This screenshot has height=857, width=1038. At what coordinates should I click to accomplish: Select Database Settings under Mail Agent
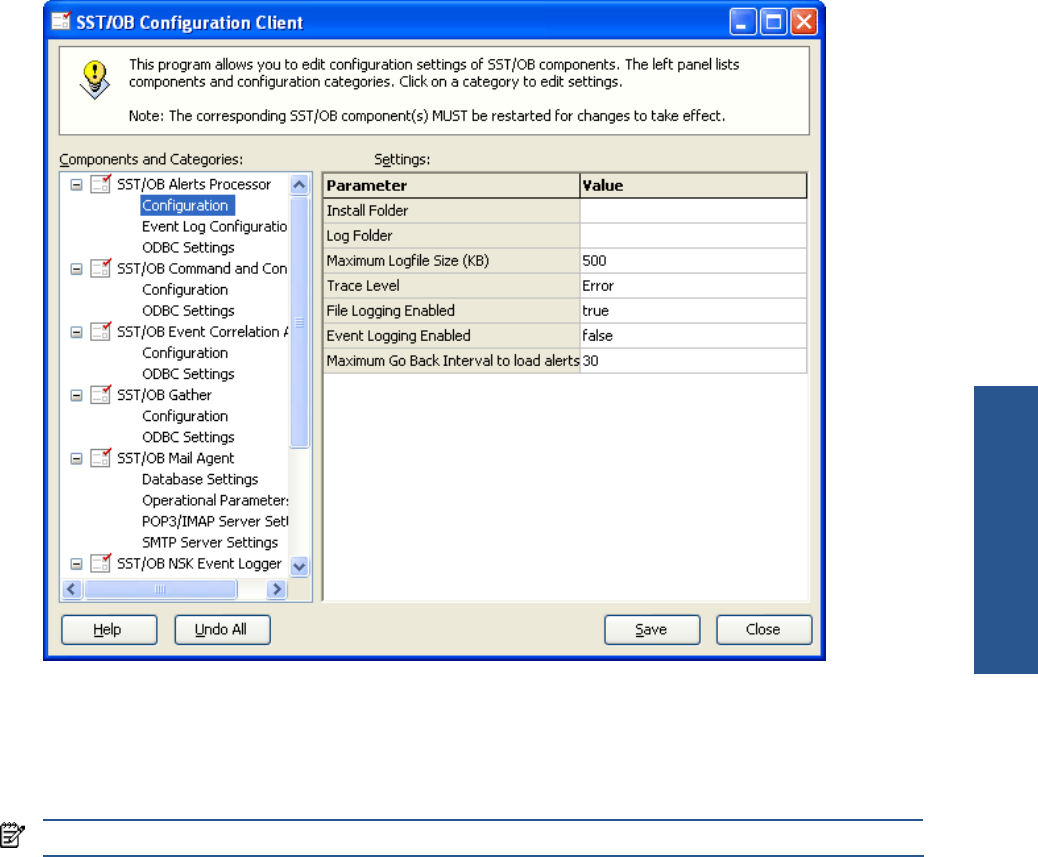coord(200,479)
